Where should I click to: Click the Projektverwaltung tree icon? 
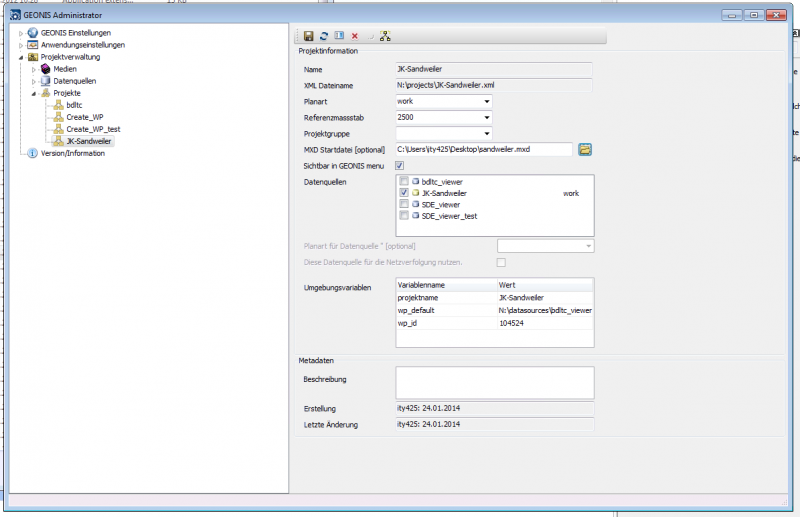(33, 57)
